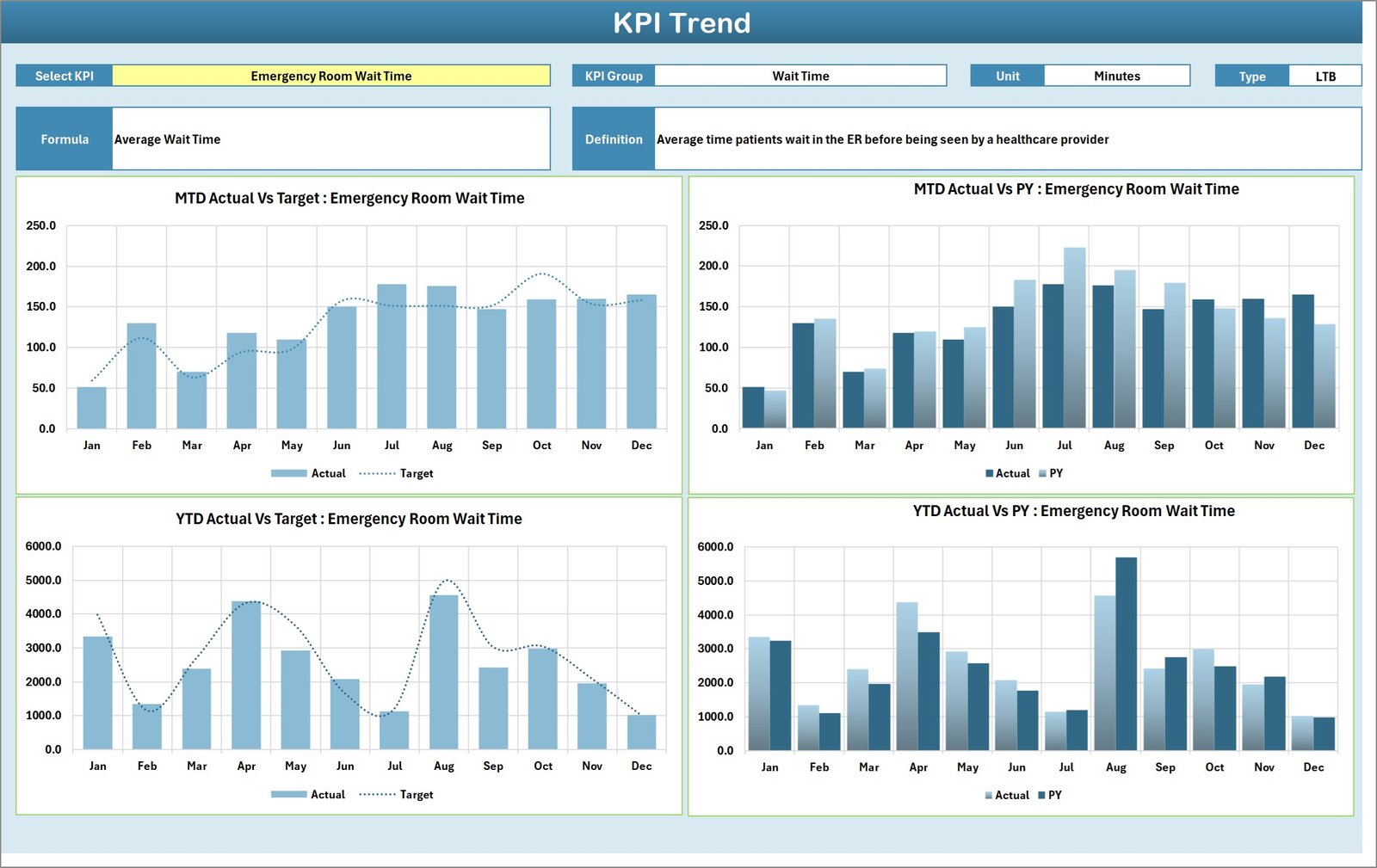Image resolution: width=1377 pixels, height=868 pixels.
Task: Click the Definition text box
Action: coord(947,139)
